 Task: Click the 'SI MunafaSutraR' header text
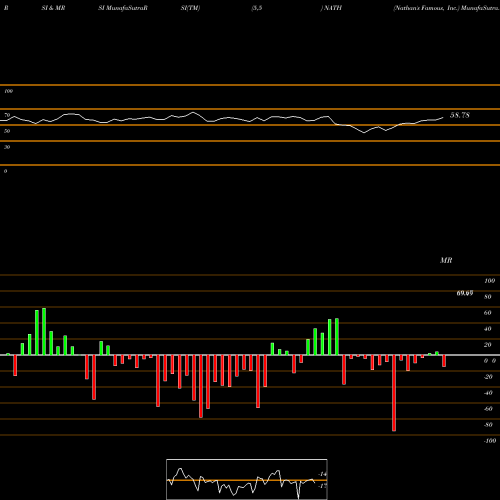coord(123,8)
